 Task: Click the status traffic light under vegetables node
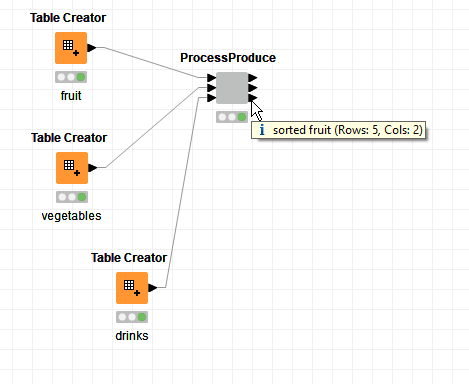click(72, 197)
